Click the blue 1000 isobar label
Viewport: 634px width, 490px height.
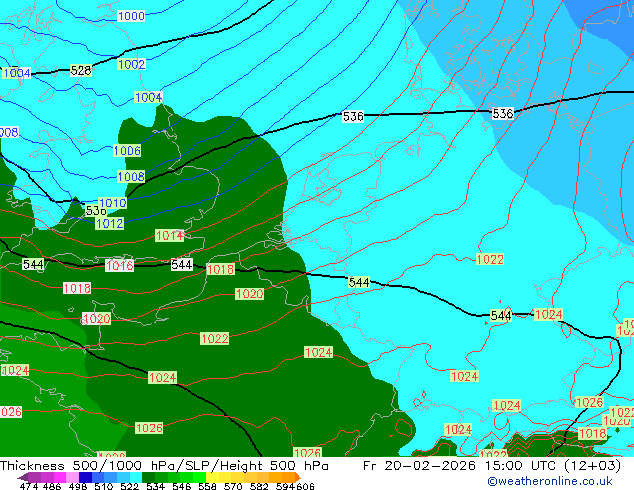click(x=131, y=16)
